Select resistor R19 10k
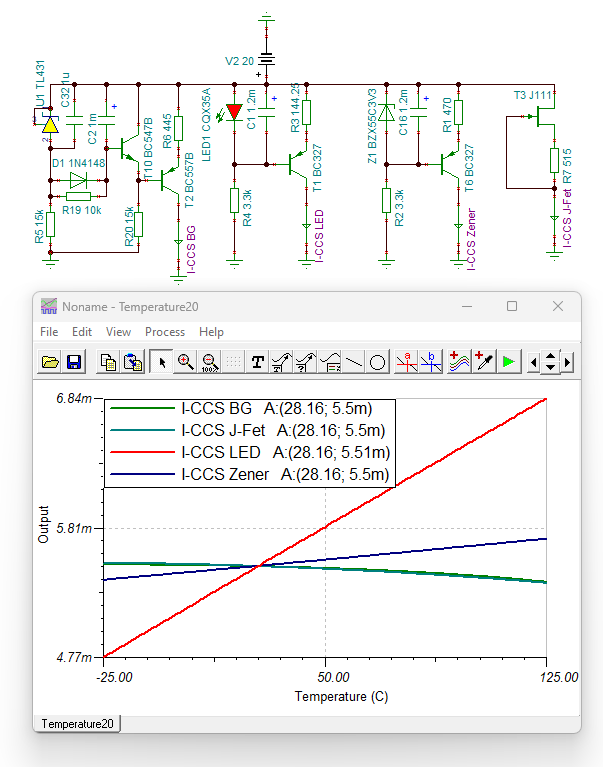The image size is (603, 767). click(x=78, y=197)
